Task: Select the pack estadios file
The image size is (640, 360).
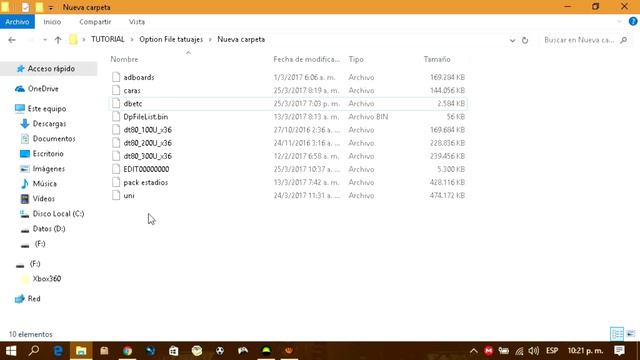Action: click(x=288, y=182)
